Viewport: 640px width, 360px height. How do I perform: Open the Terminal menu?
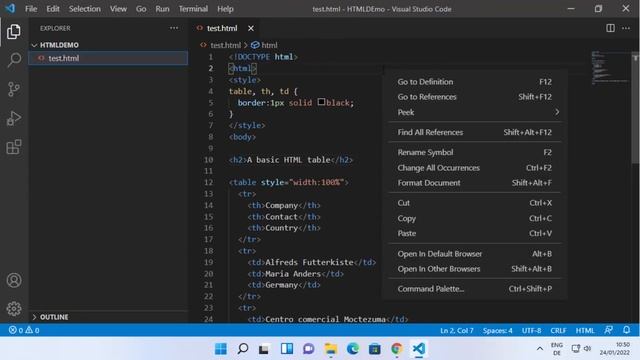[x=193, y=9]
